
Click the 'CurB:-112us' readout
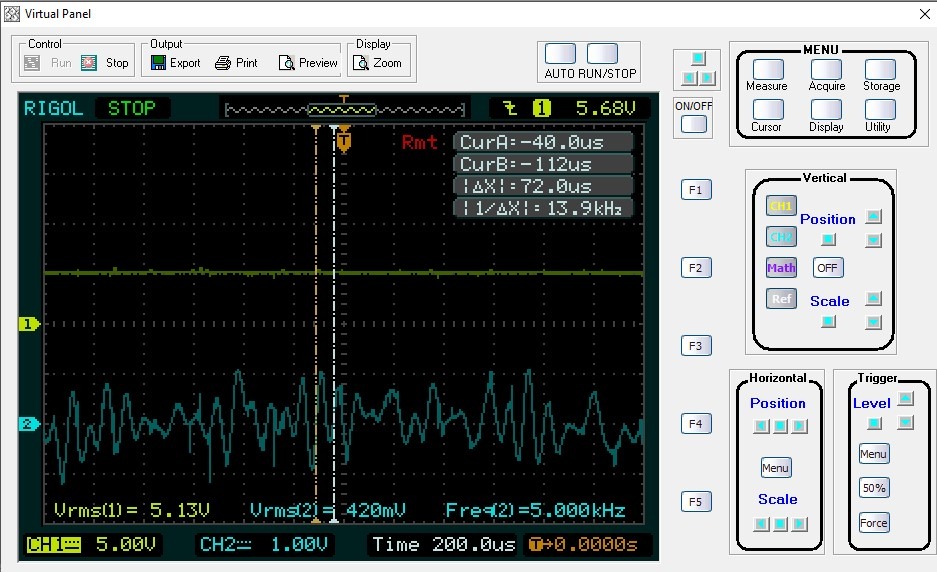(x=543, y=164)
